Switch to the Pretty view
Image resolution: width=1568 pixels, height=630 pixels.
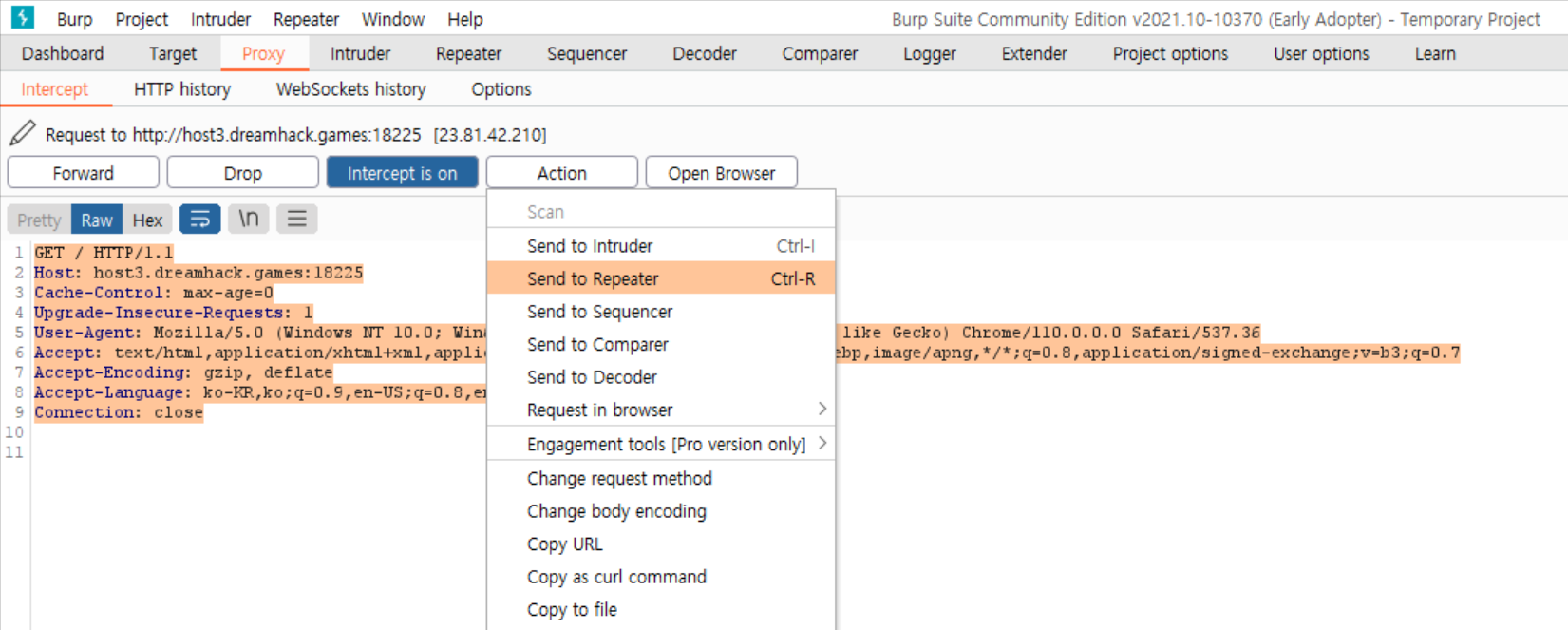(39, 220)
